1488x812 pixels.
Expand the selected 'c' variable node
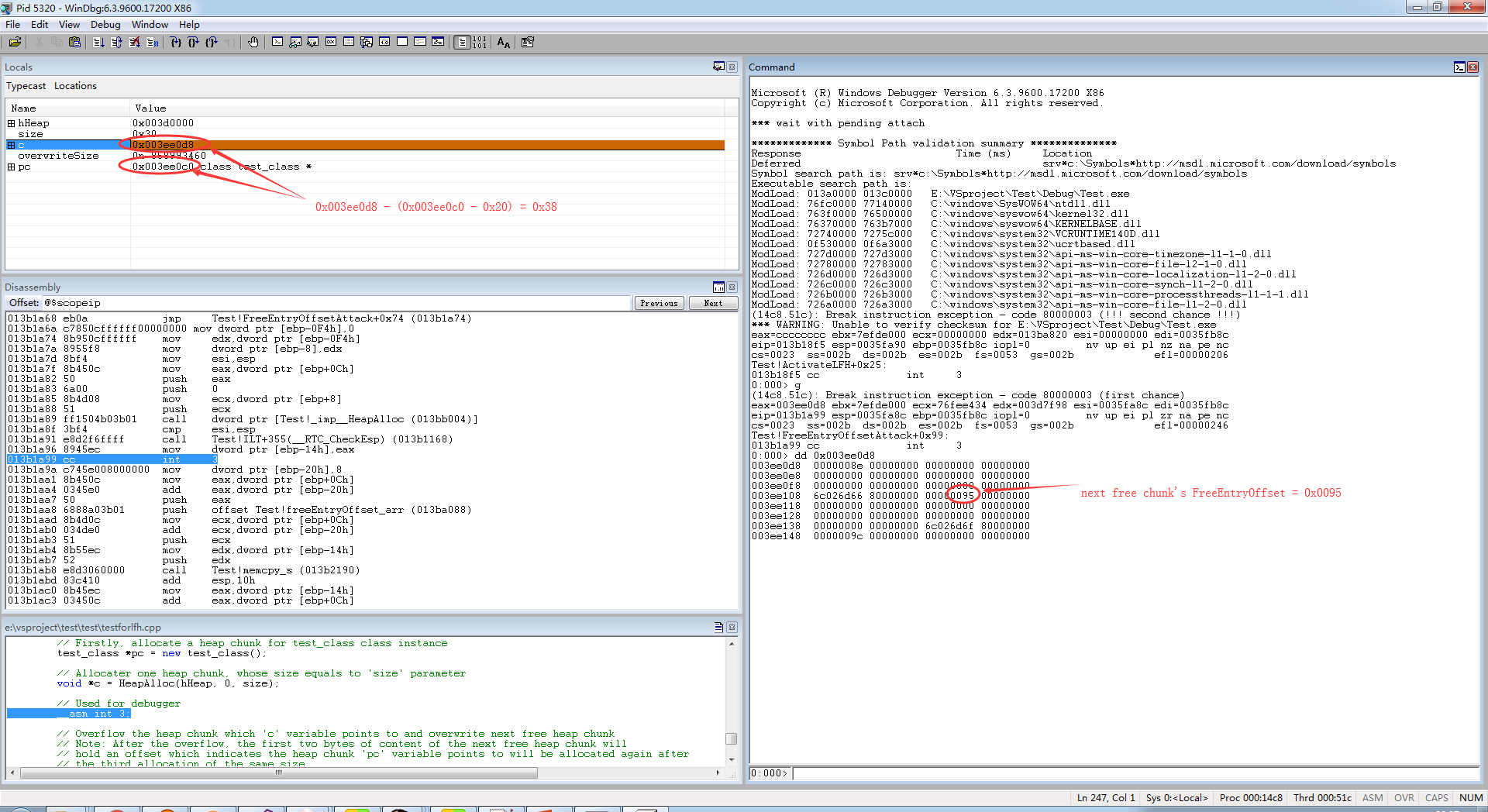[x=11, y=145]
